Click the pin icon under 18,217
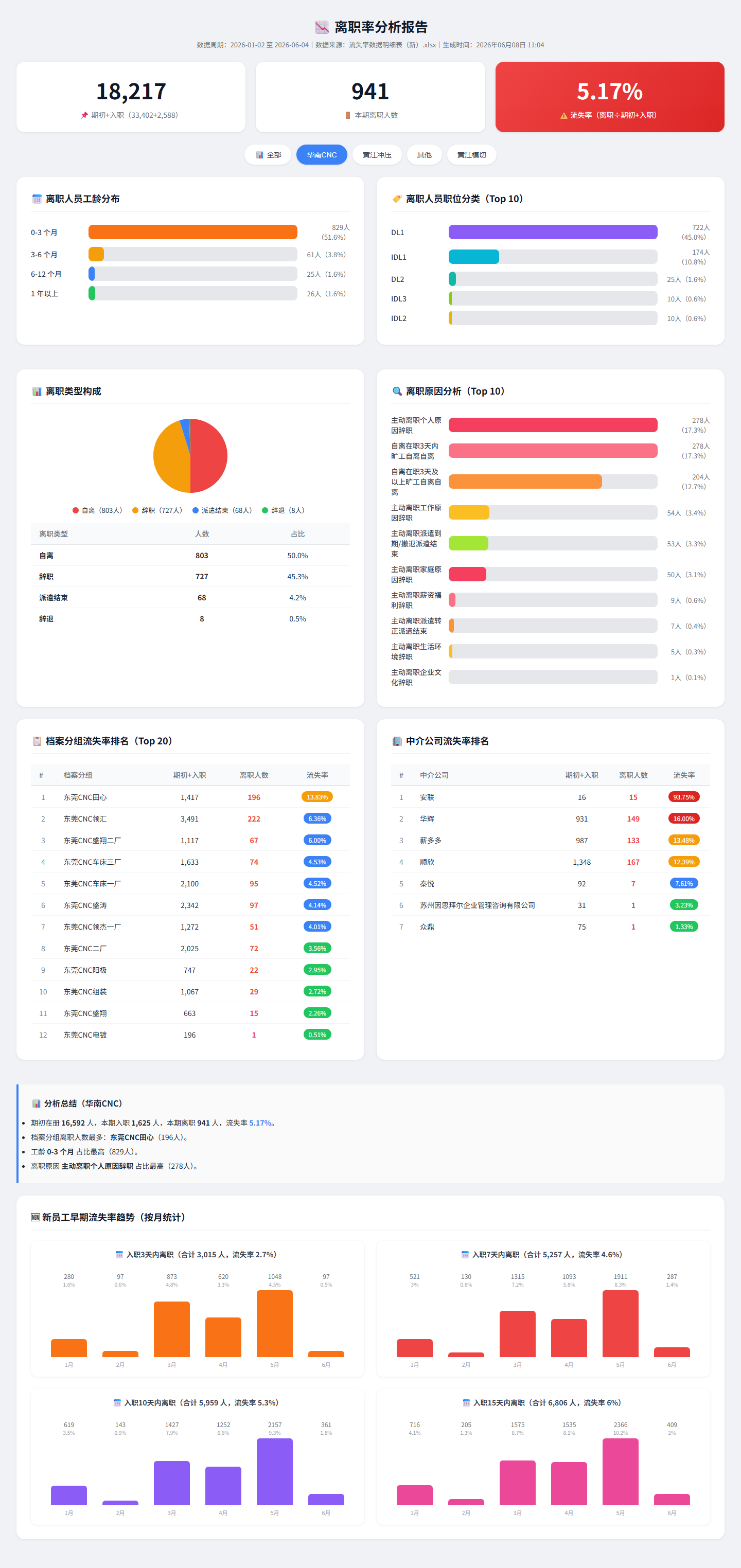The image size is (741, 1568). pos(84,115)
